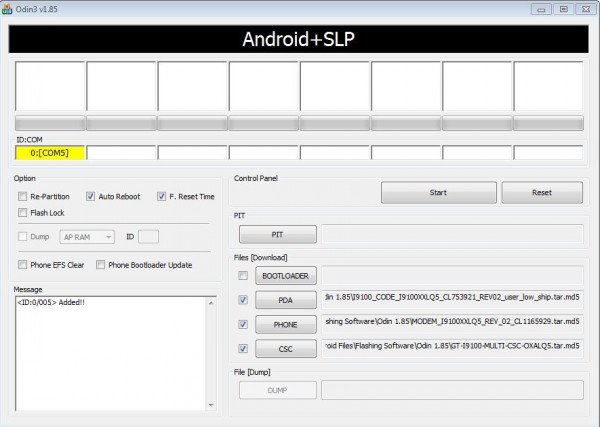Open the AP RAM dropdown
This screenshot has height=427, width=600.
click(x=87, y=237)
